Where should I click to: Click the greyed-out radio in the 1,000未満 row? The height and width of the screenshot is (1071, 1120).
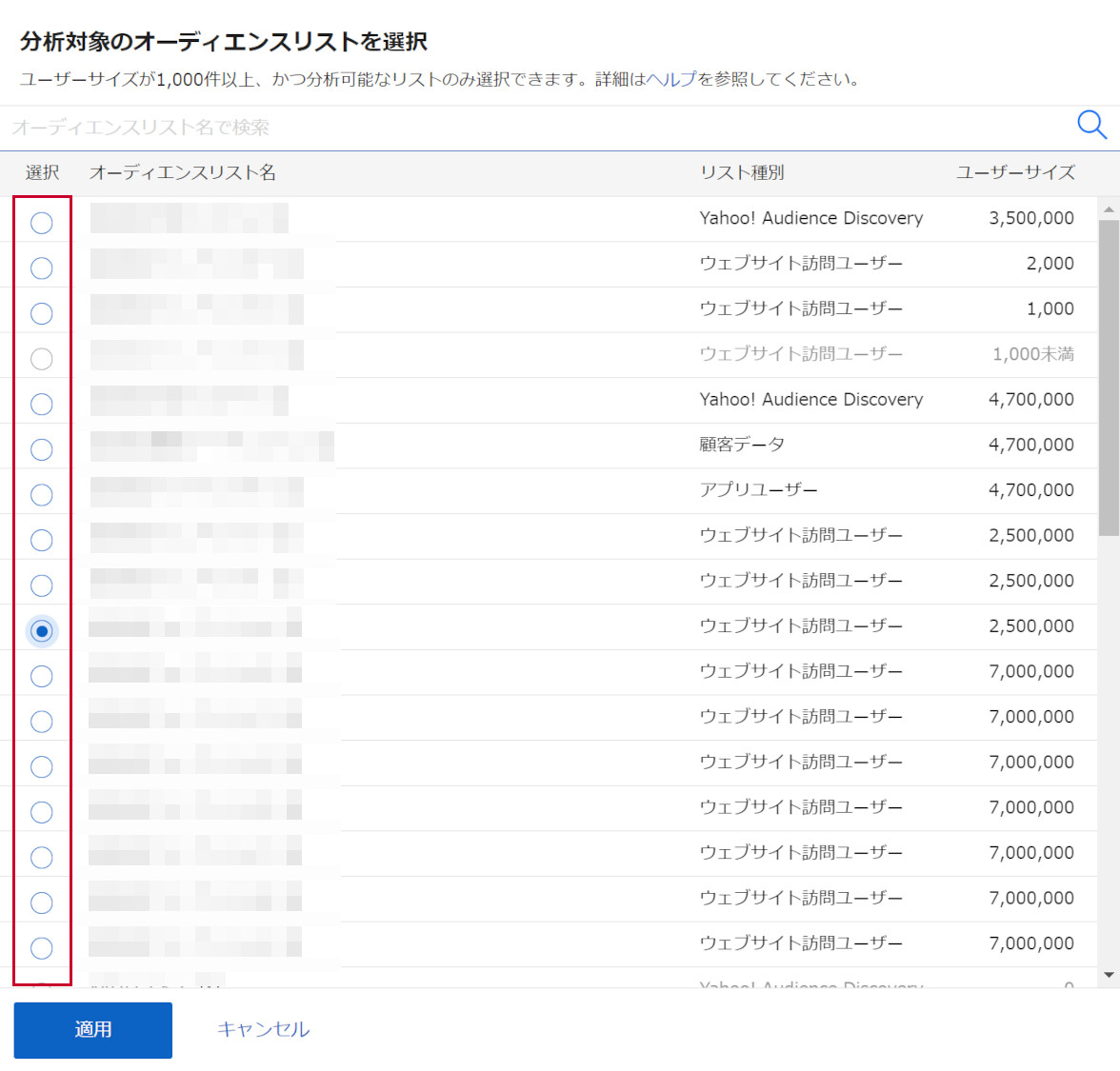[x=42, y=359]
